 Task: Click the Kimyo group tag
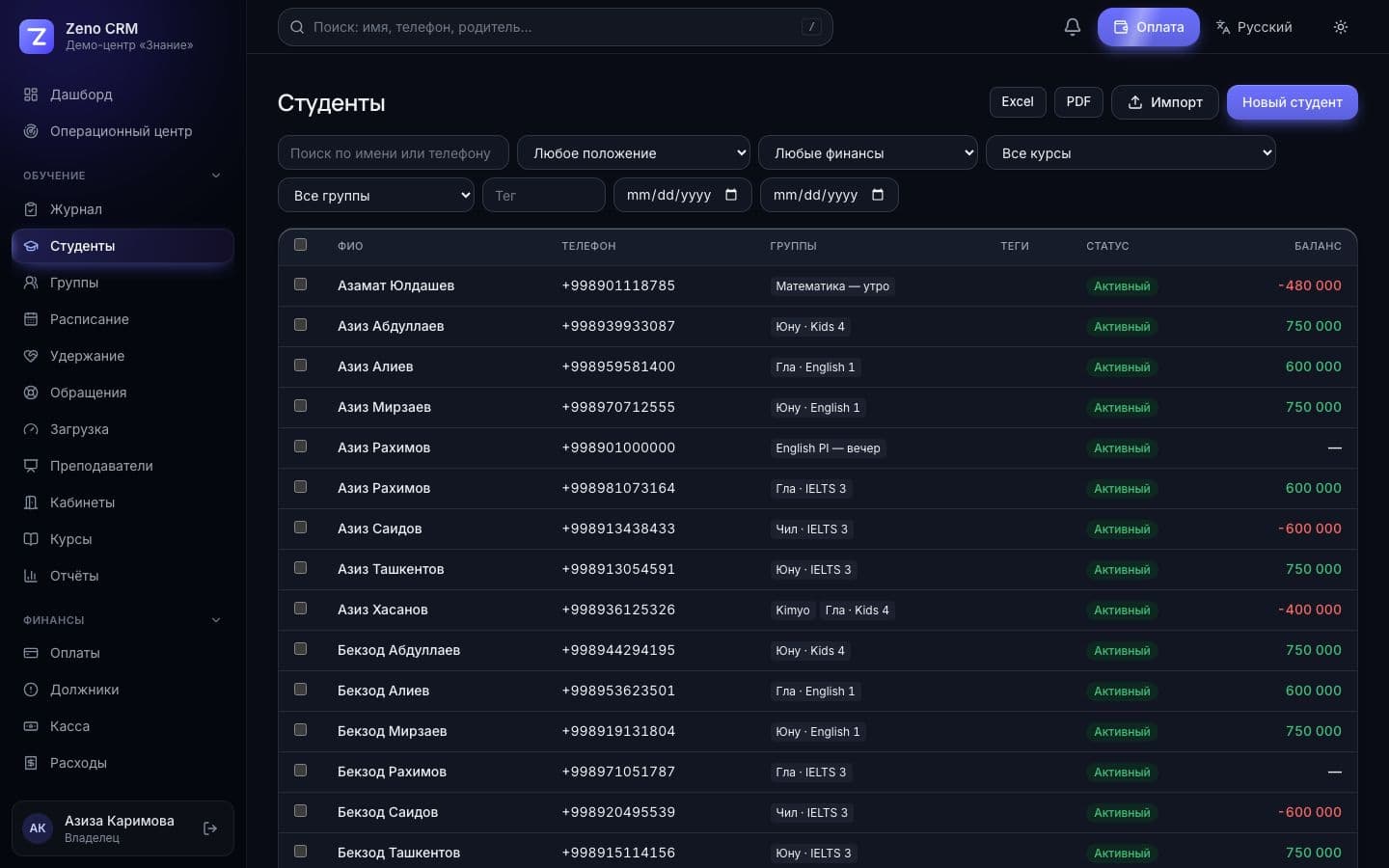(793, 610)
